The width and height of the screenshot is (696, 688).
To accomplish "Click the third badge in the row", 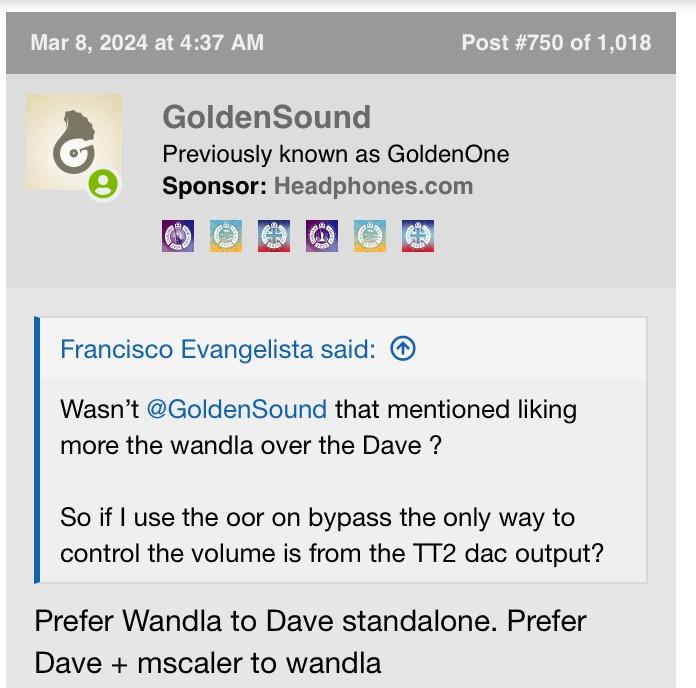I will (274, 236).
